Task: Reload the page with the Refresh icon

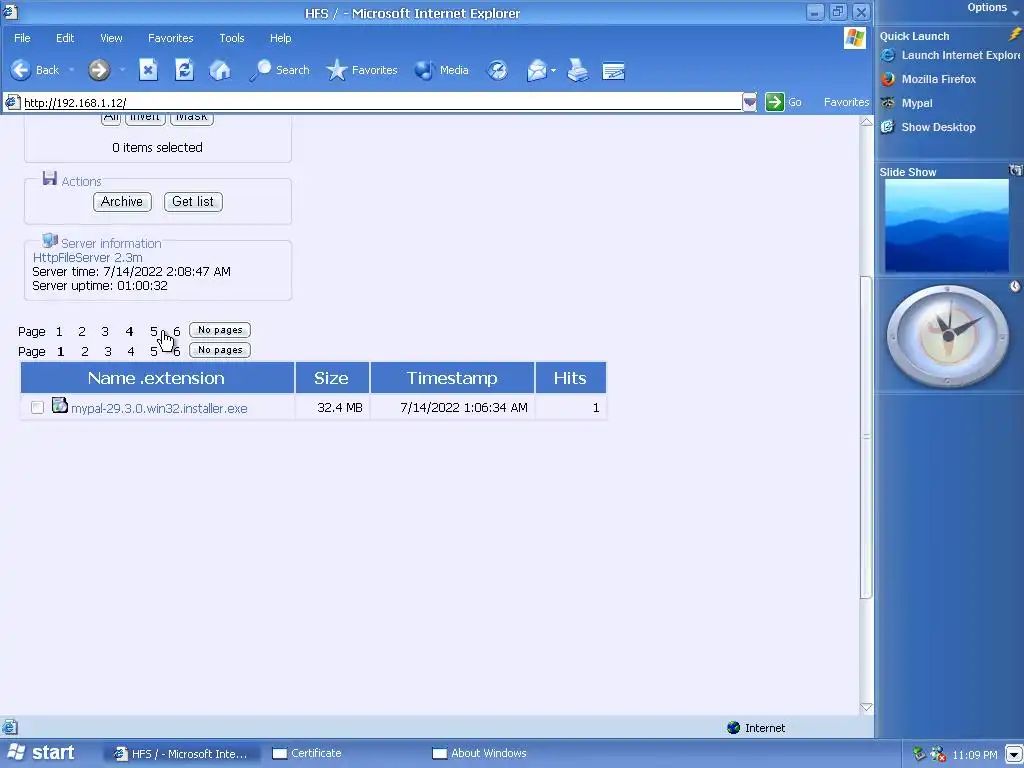Action: pos(184,70)
